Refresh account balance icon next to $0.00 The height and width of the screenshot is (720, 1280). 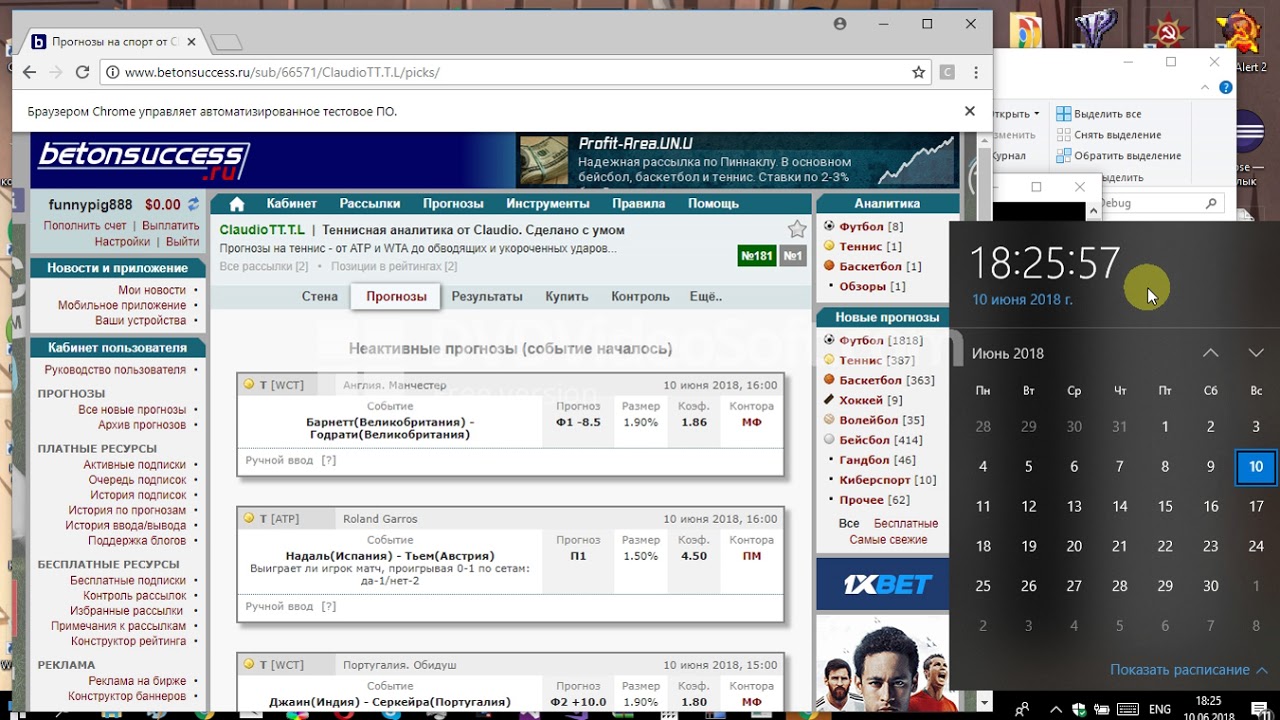(193, 204)
